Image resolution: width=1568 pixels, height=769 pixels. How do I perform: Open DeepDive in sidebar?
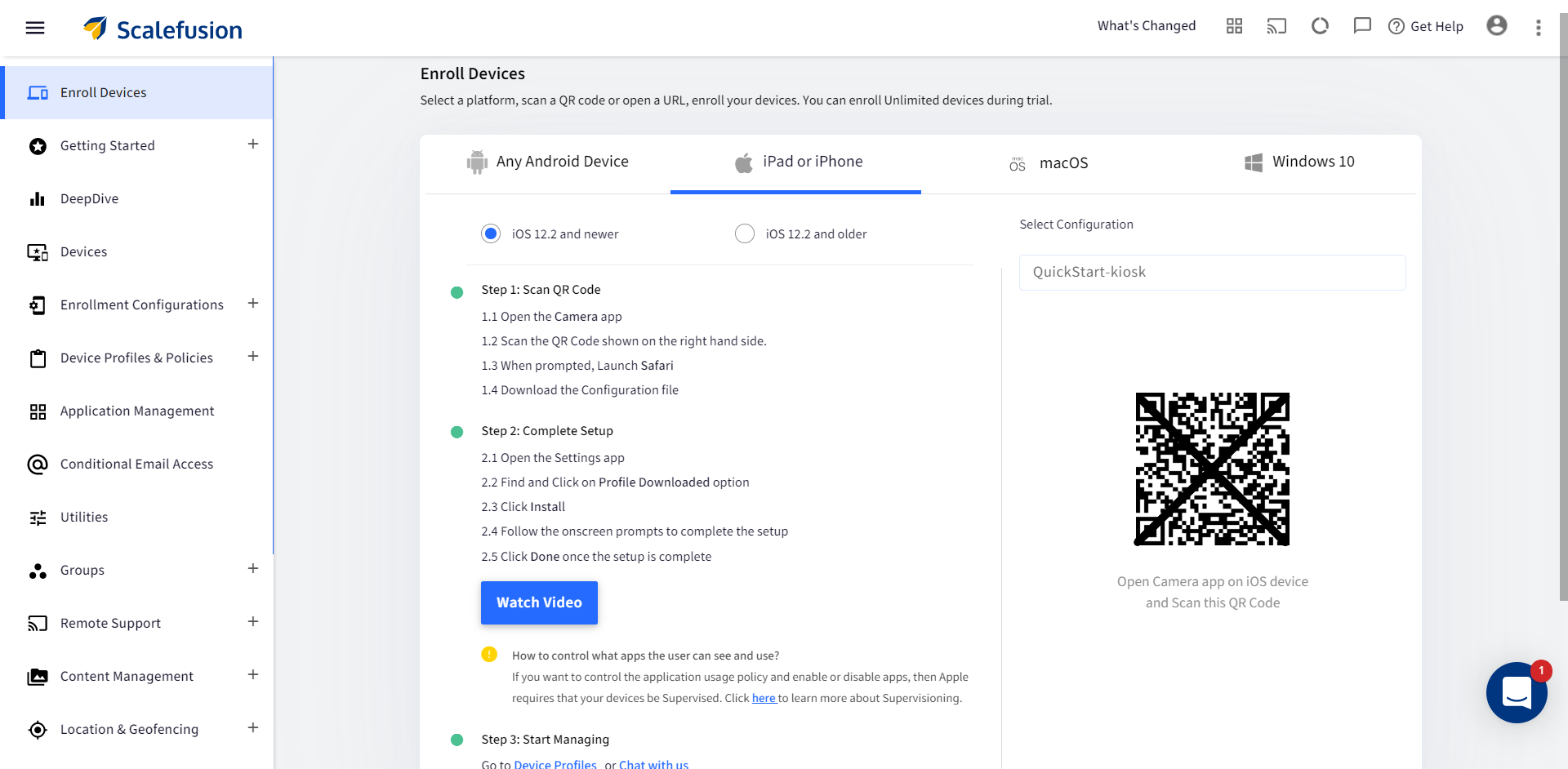pos(137,199)
